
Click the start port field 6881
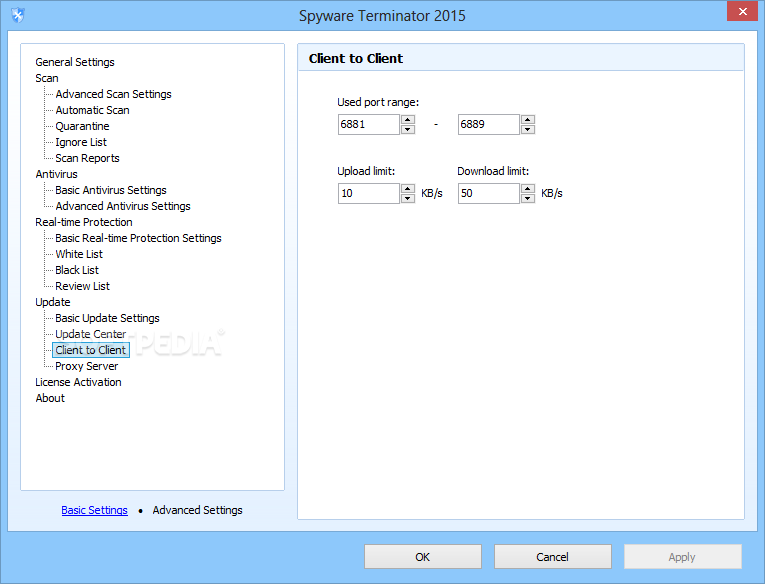point(369,124)
